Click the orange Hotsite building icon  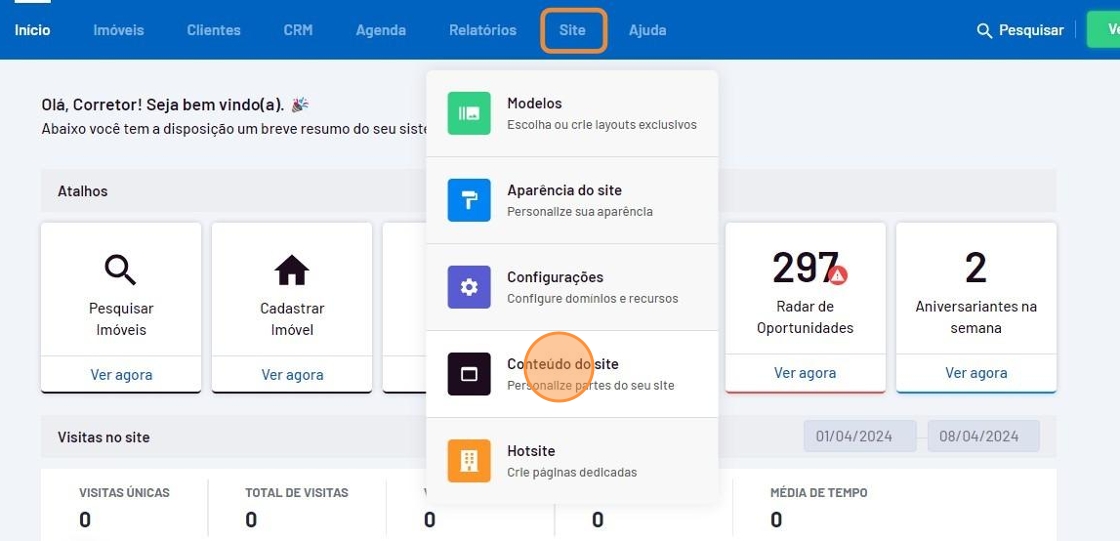pyautogui.click(x=468, y=461)
